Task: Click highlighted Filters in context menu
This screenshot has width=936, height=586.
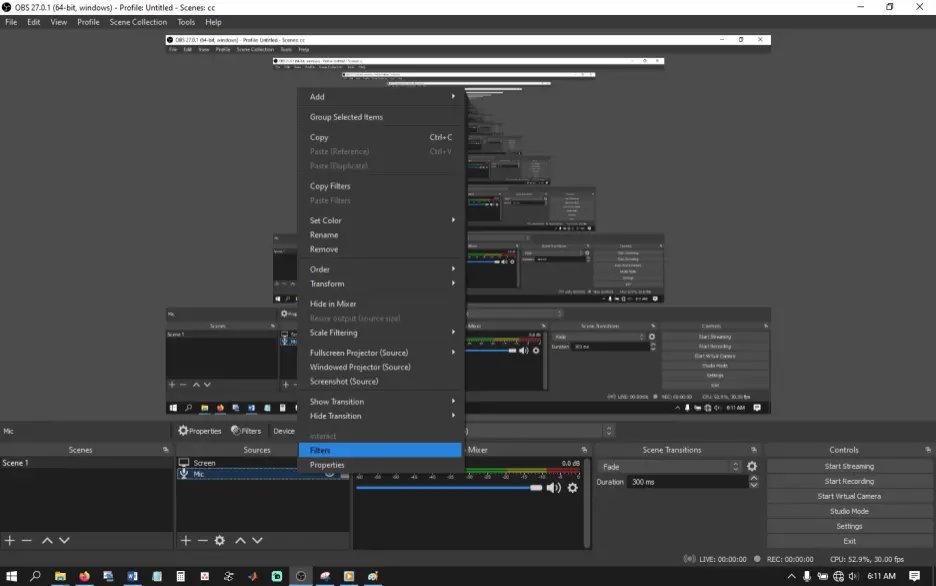Action: point(380,451)
